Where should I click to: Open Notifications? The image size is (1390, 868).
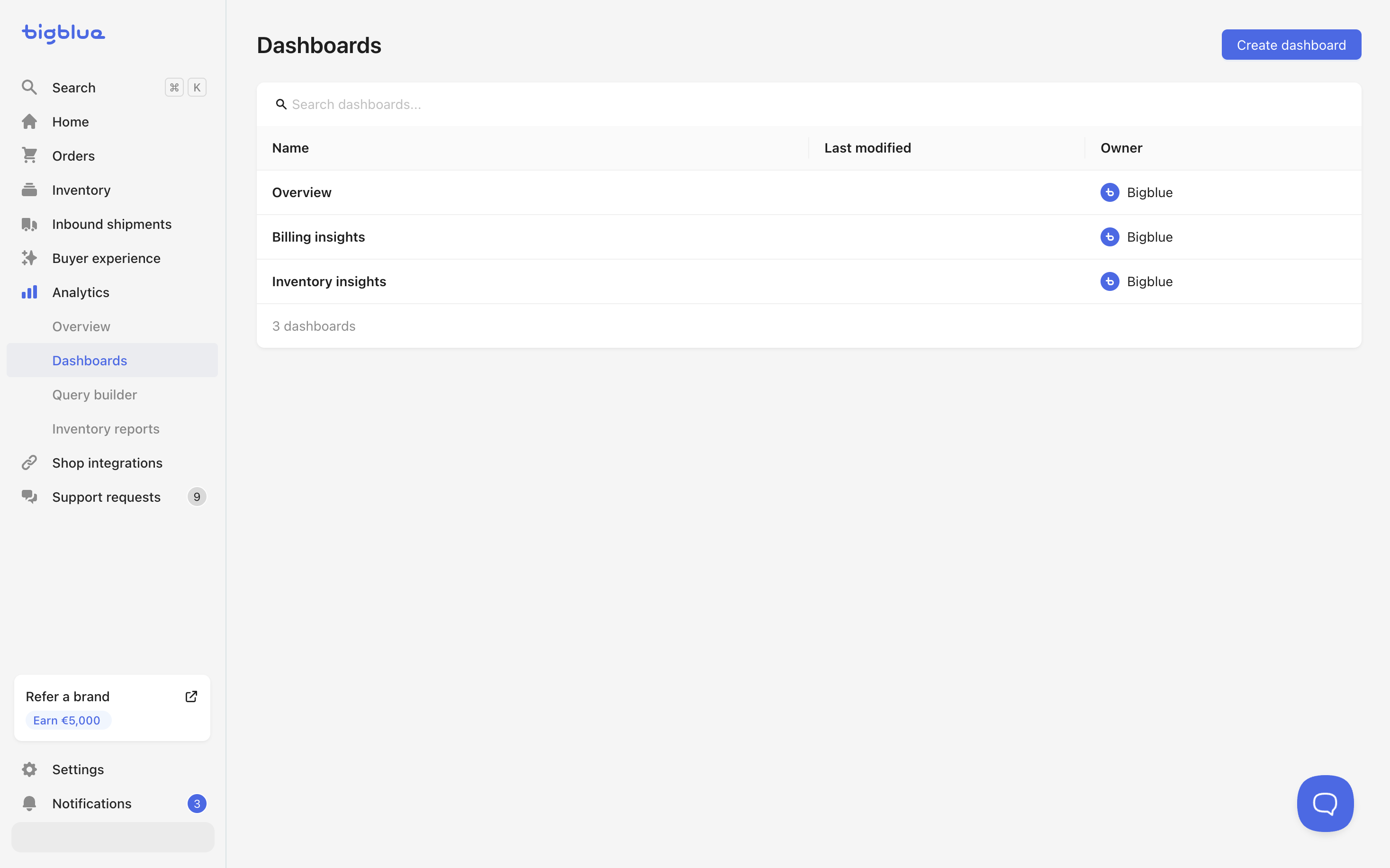click(x=112, y=803)
